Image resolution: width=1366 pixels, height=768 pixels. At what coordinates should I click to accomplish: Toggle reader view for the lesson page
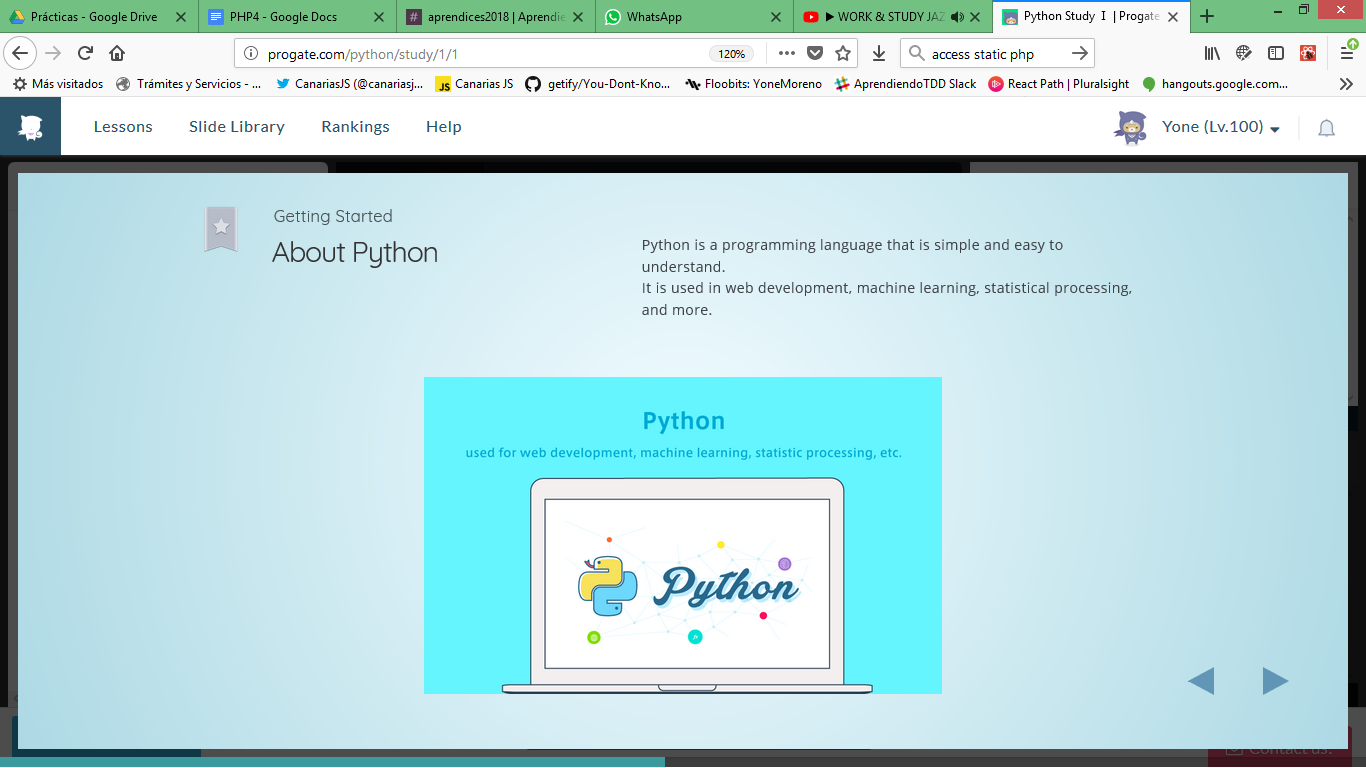(1243, 53)
